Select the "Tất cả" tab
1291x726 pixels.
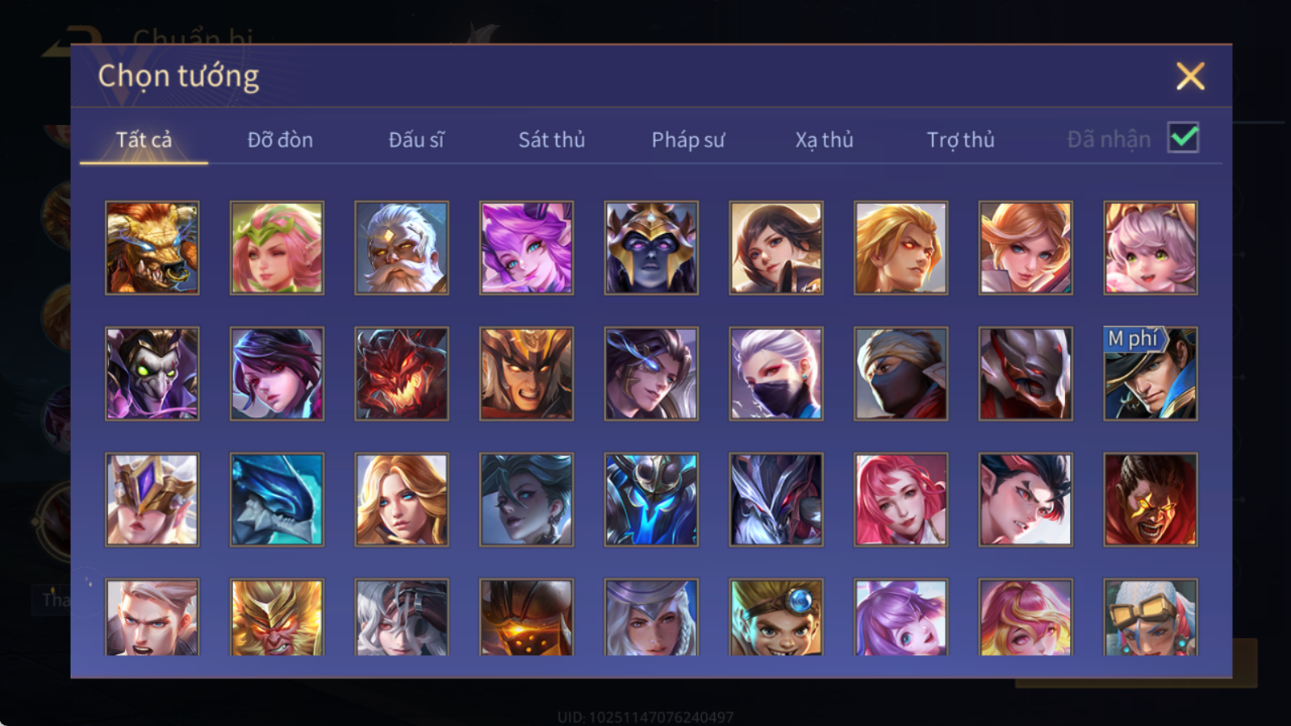(x=144, y=140)
